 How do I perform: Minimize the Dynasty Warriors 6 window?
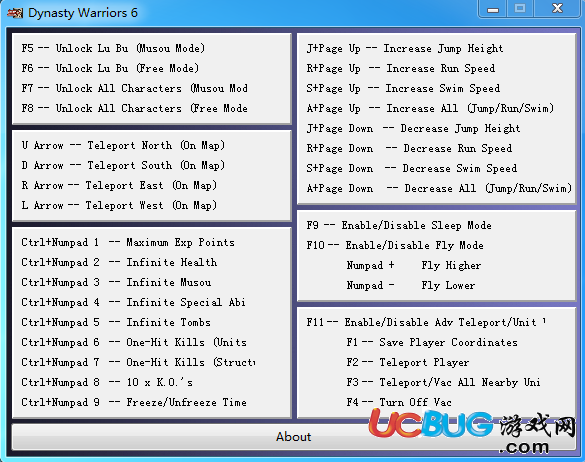tap(493, 9)
